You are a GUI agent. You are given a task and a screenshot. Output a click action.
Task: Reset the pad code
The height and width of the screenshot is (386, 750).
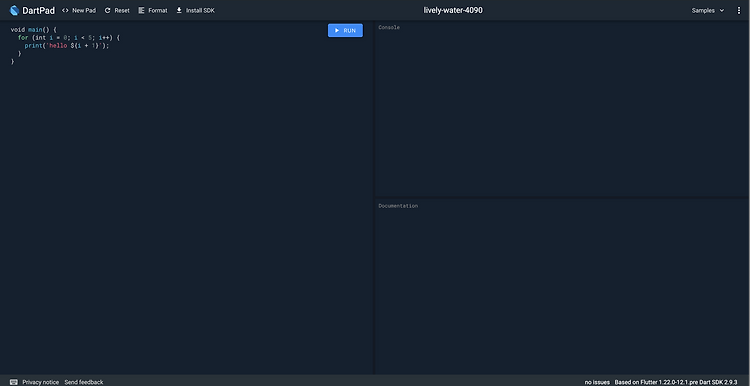point(117,11)
